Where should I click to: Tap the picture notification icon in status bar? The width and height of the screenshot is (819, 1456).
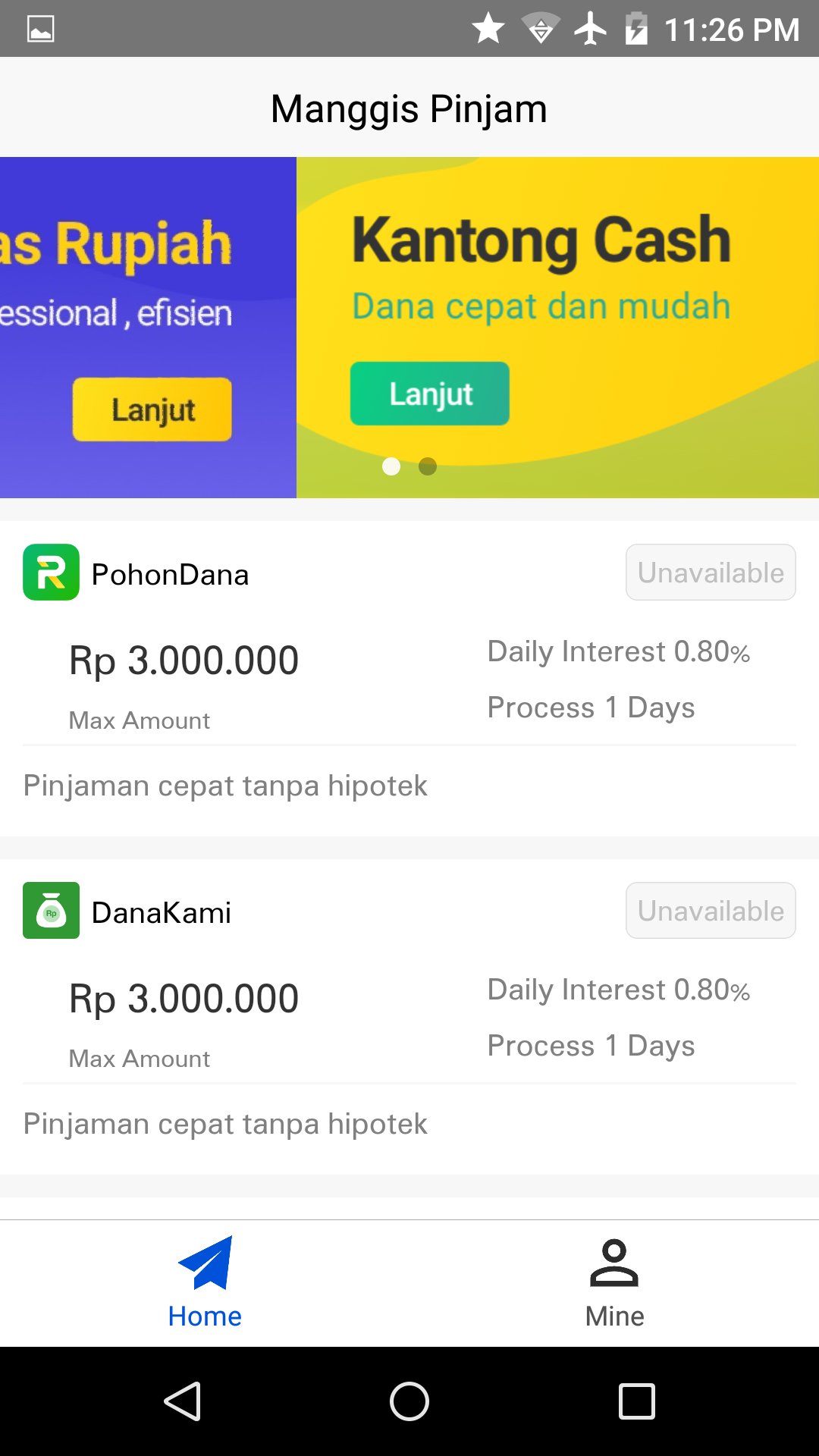pos(41,29)
